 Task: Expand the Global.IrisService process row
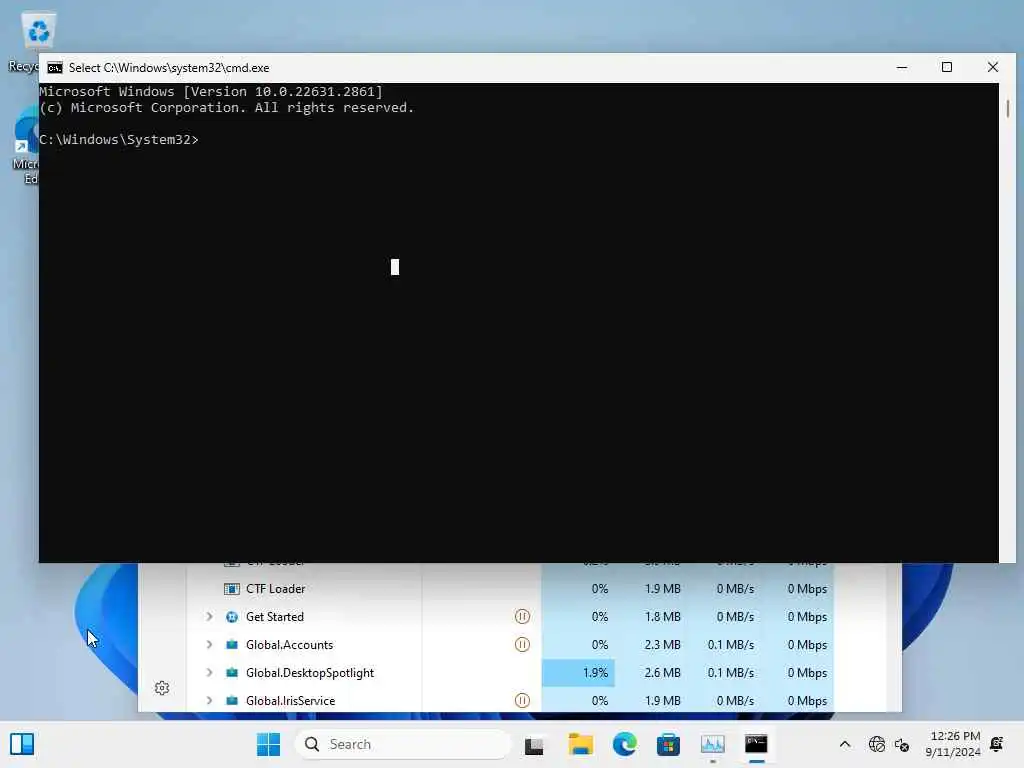click(209, 701)
